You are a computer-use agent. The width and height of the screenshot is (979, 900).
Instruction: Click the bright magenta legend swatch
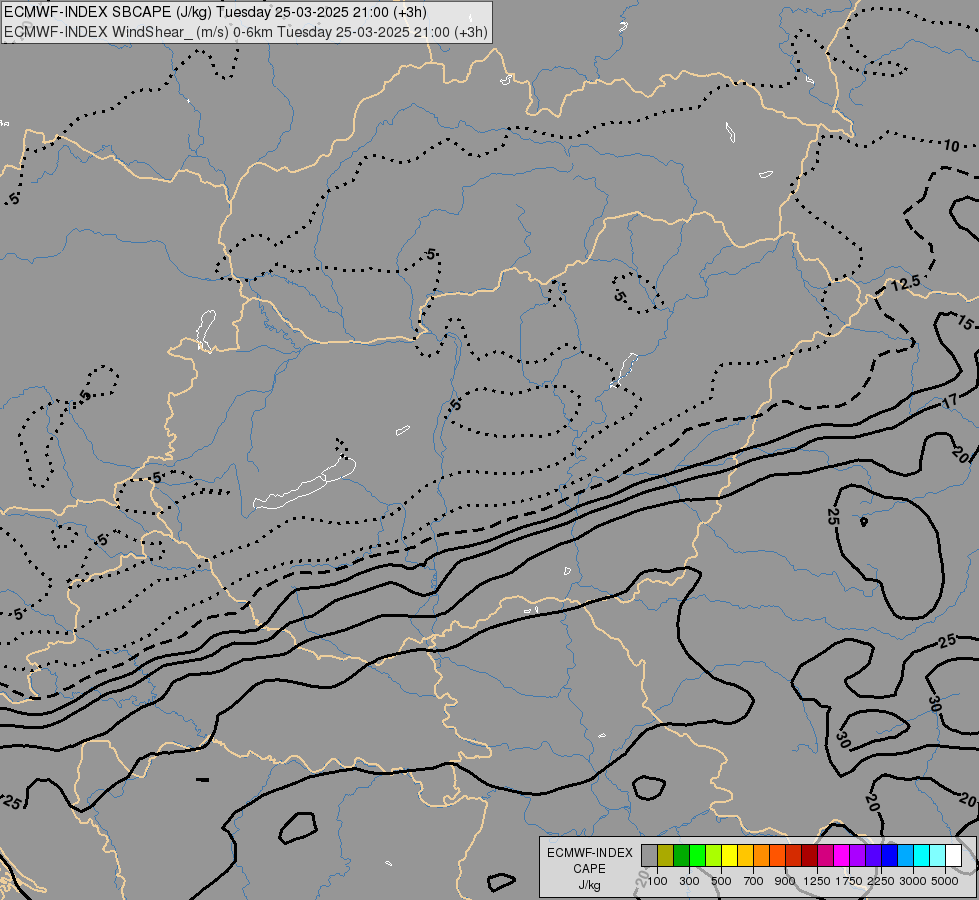point(842,856)
